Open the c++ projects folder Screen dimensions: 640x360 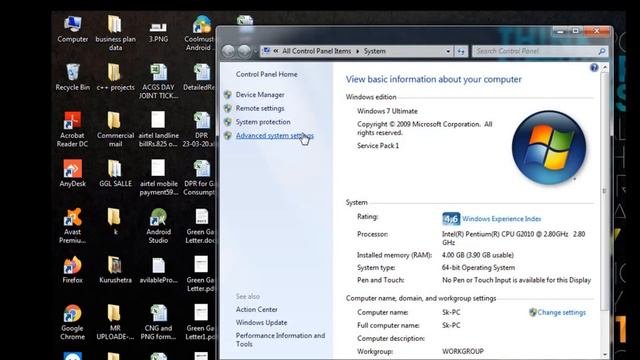(116, 78)
